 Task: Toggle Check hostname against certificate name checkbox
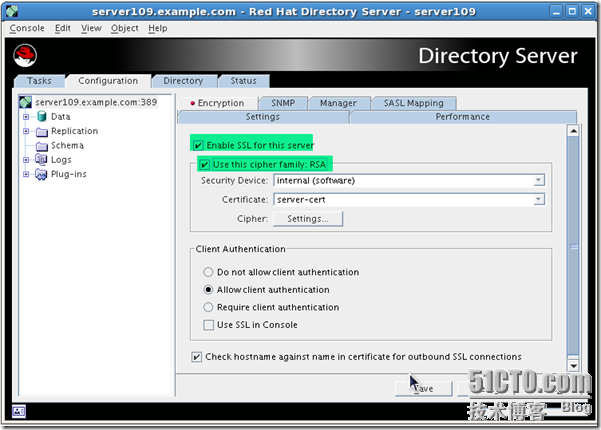[x=197, y=357]
